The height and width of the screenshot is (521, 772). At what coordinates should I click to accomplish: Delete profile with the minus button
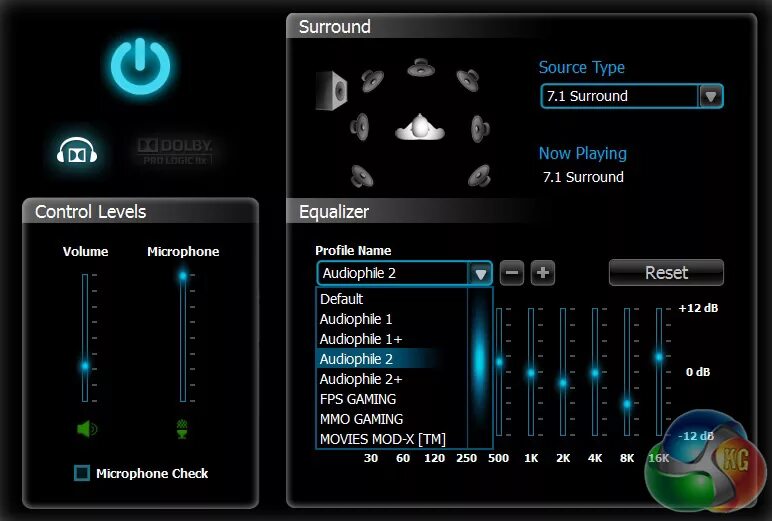(512, 273)
